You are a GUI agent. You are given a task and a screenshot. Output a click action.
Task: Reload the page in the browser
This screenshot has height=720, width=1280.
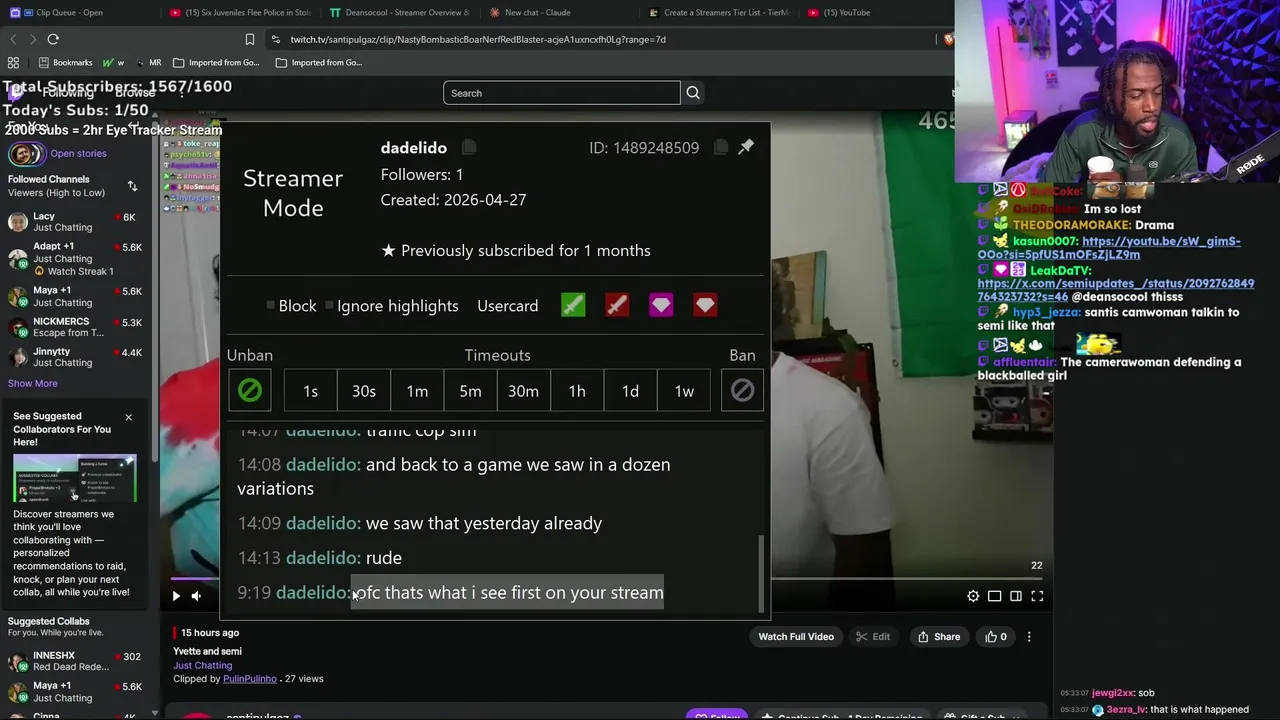[x=53, y=39]
